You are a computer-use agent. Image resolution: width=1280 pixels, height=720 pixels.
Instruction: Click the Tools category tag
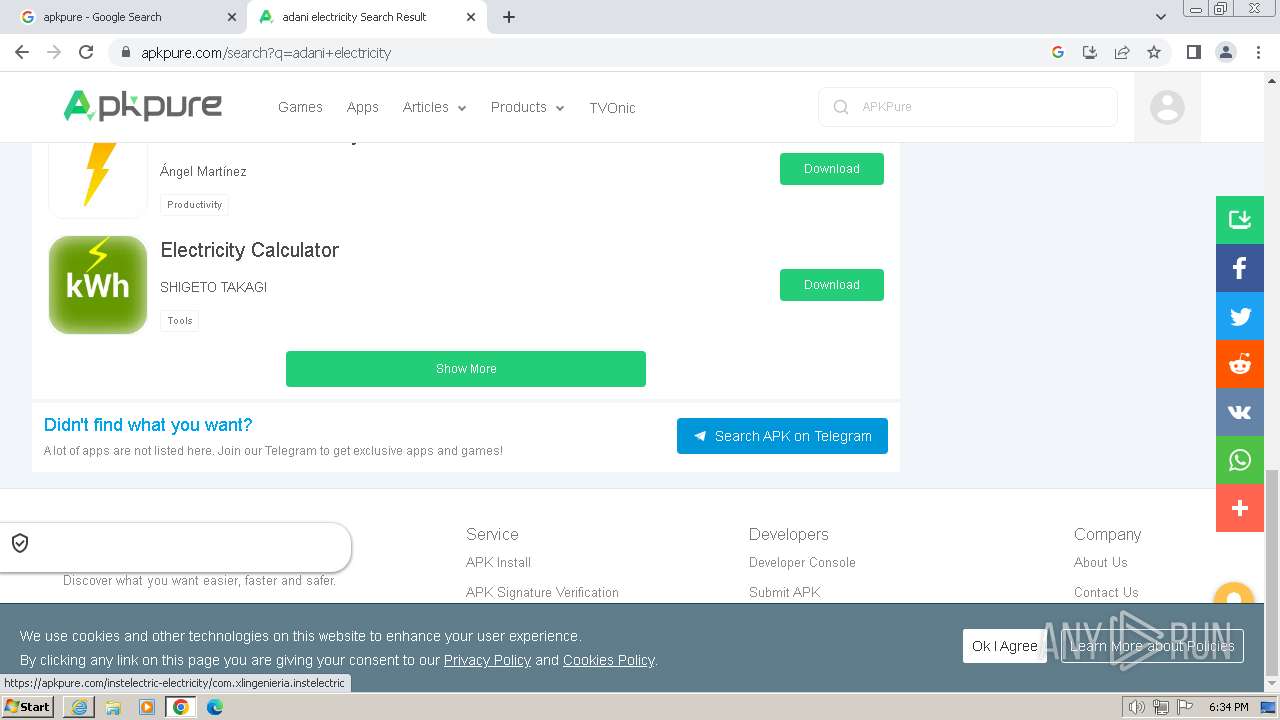point(180,321)
